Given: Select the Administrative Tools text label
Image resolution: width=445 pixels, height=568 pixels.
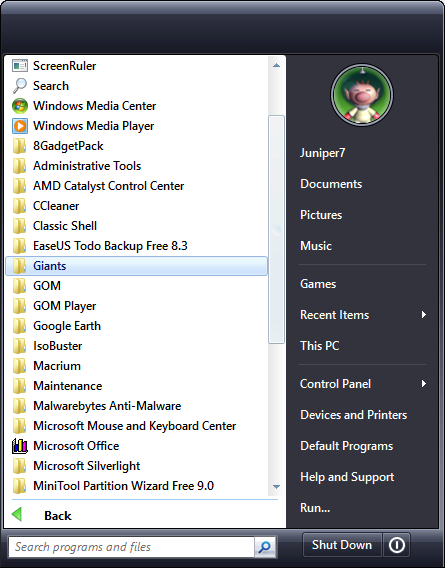Looking at the screenshot, I should [x=87, y=166].
